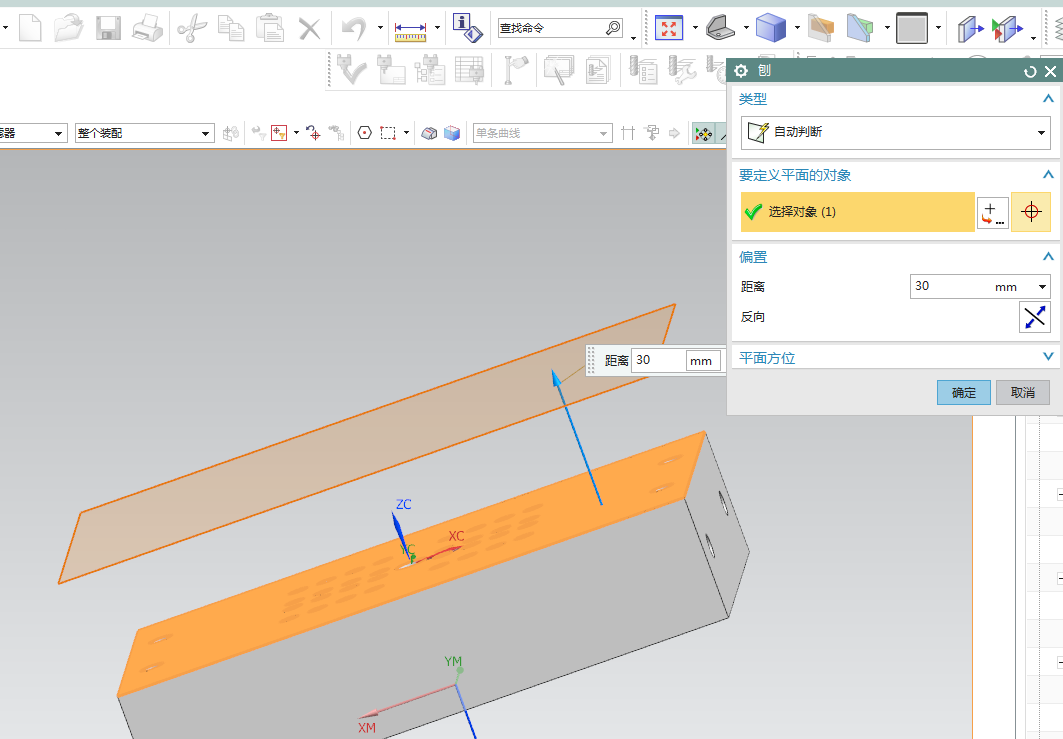Collapse the 偏置 section
The height and width of the screenshot is (739, 1063).
coord(1048,256)
